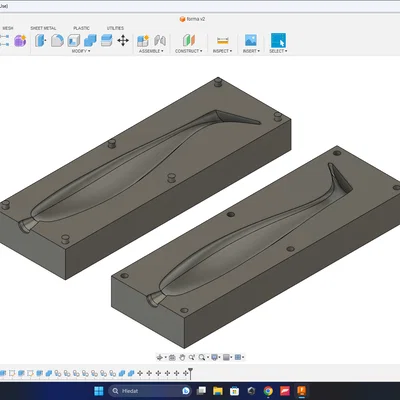Screen dimensions: 400x400
Task: Open the Viewports dropdown arrow
Action: click(243, 357)
